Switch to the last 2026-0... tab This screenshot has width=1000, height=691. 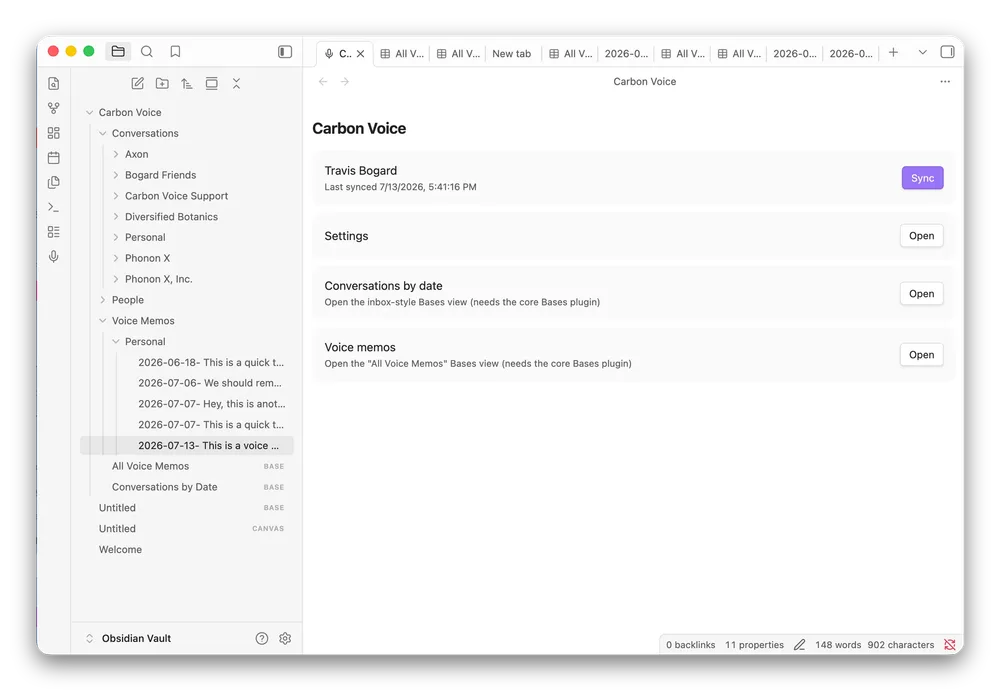[x=851, y=54]
